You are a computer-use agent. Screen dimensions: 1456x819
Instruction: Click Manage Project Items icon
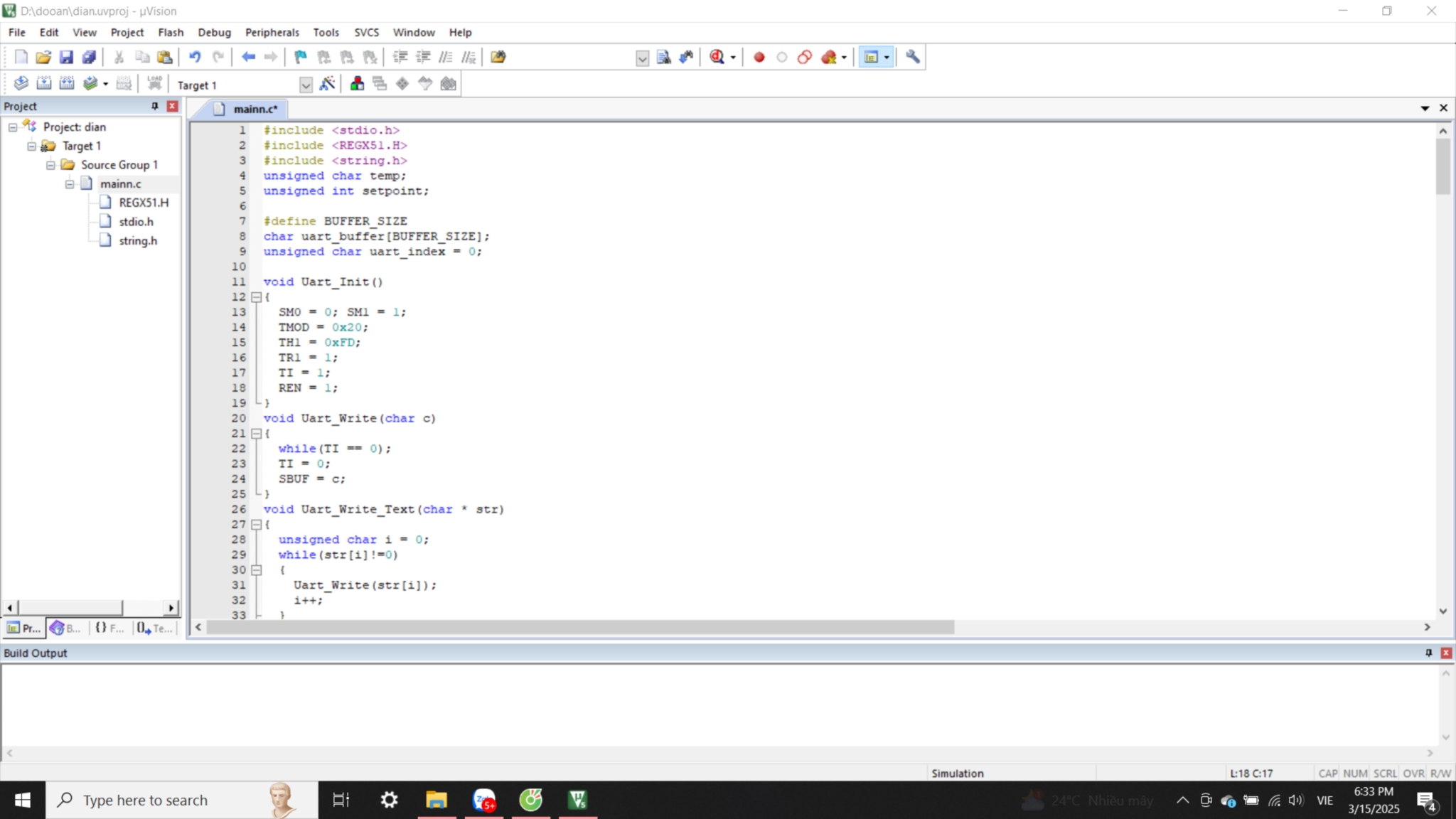pos(357,84)
